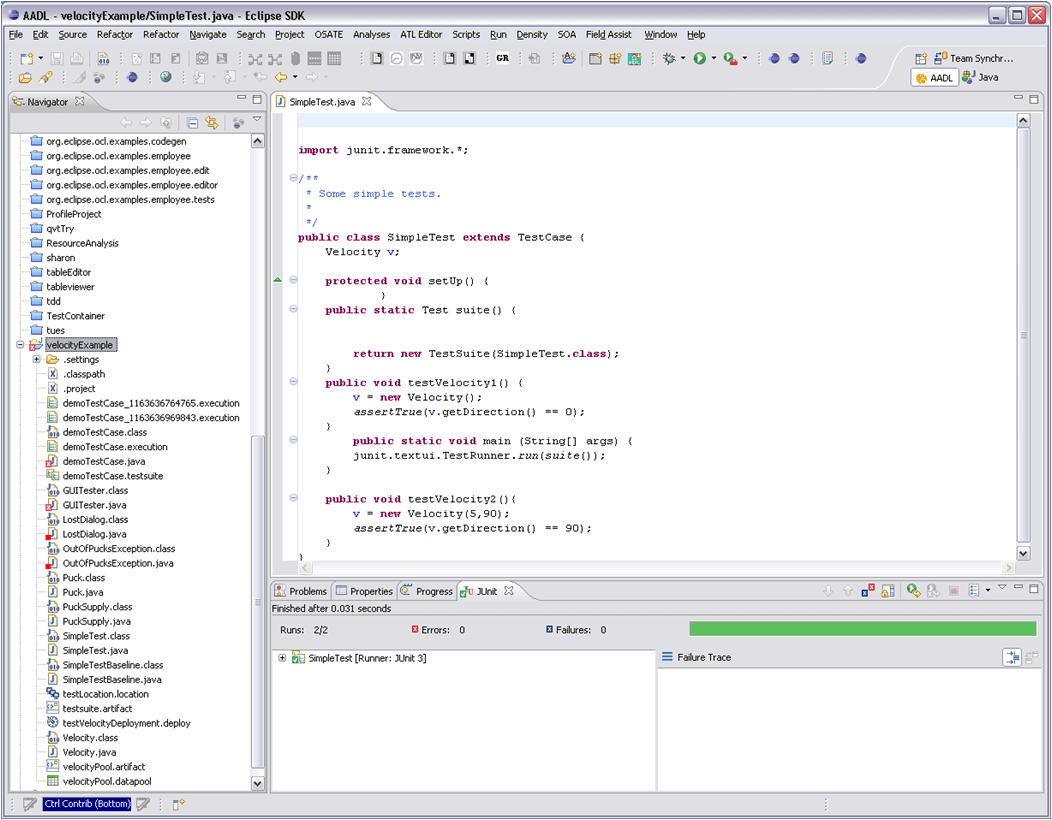Toggle Link with Editor in Navigator
Screen dimensions: 1052x820
[x=212, y=122]
